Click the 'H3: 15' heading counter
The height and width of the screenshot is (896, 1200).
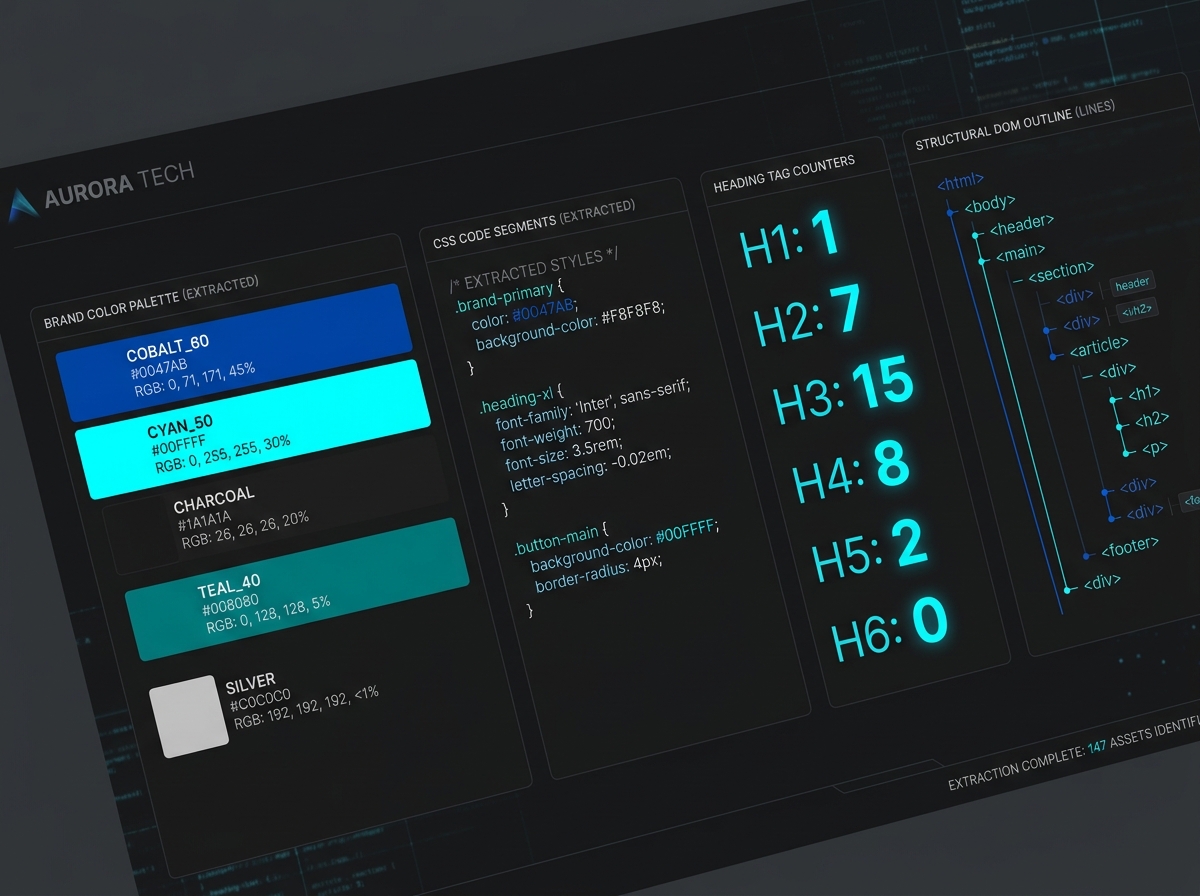(844, 390)
